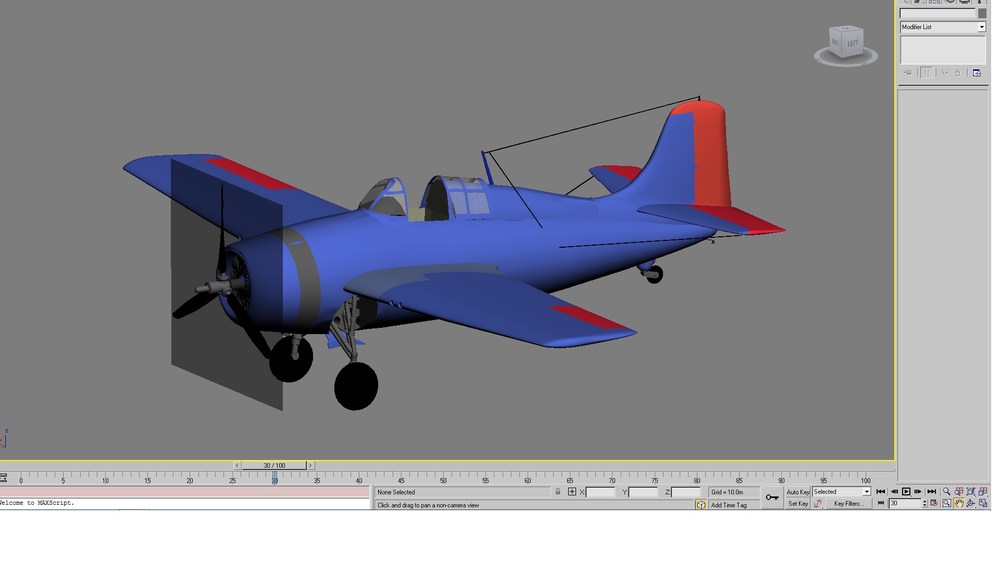Play the animation
The width and height of the screenshot is (1000, 562).
pyautogui.click(x=906, y=491)
